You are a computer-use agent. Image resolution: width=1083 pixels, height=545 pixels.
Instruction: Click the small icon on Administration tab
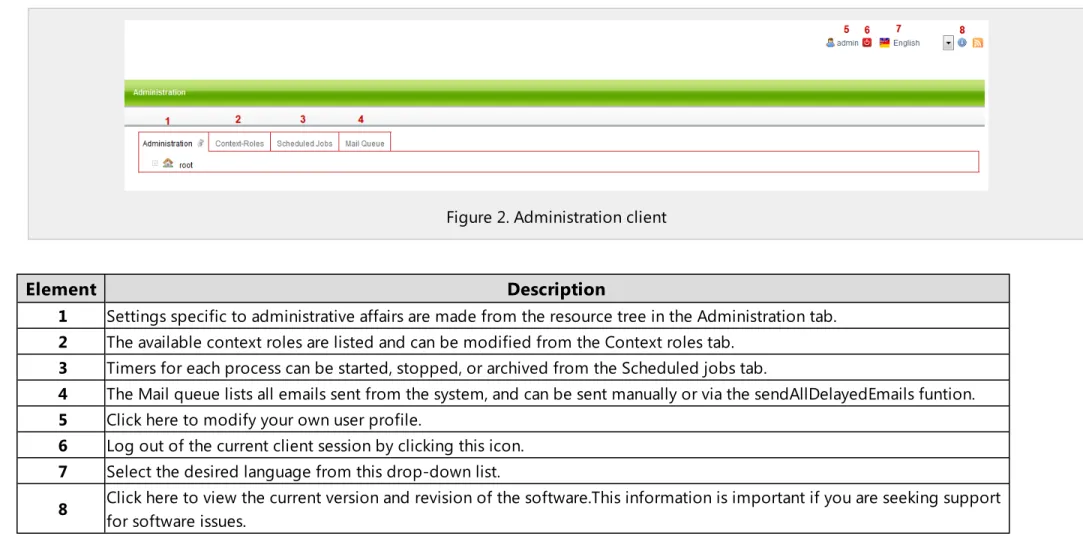click(200, 143)
